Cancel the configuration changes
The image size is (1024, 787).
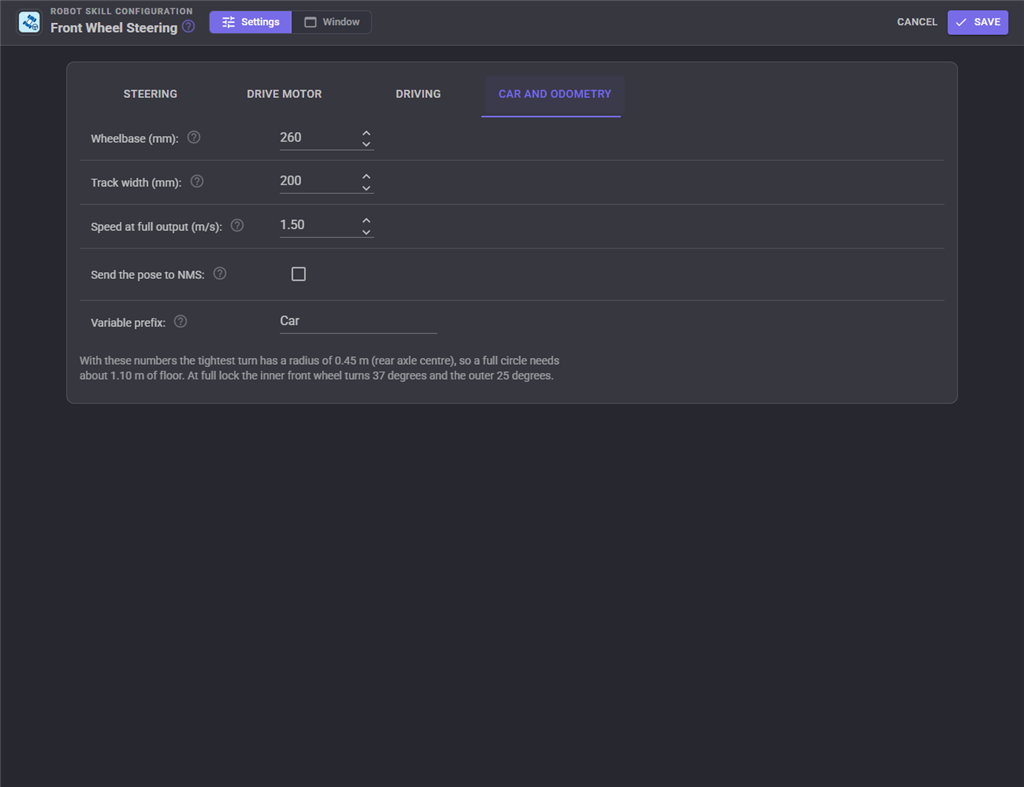pyautogui.click(x=917, y=22)
